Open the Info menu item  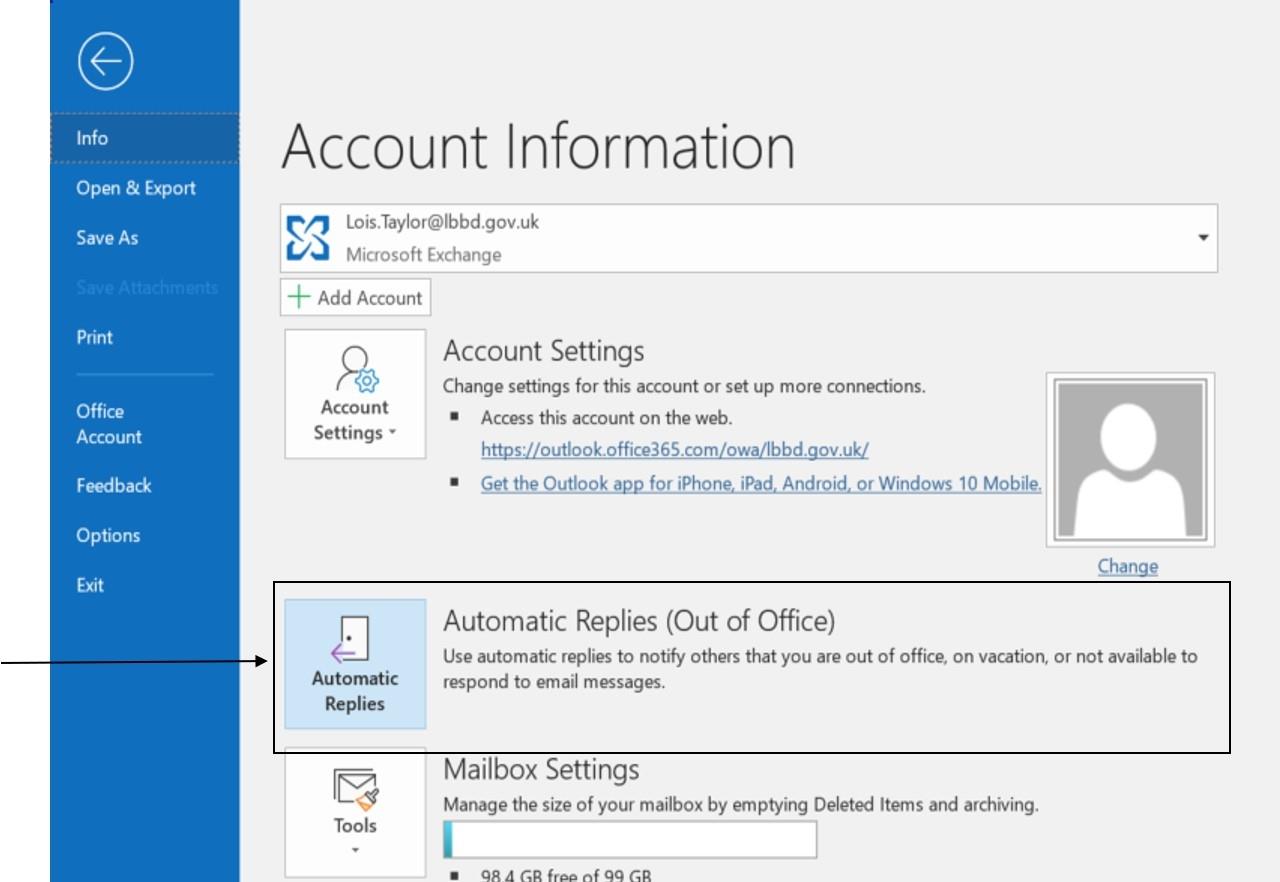click(x=144, y=138)
